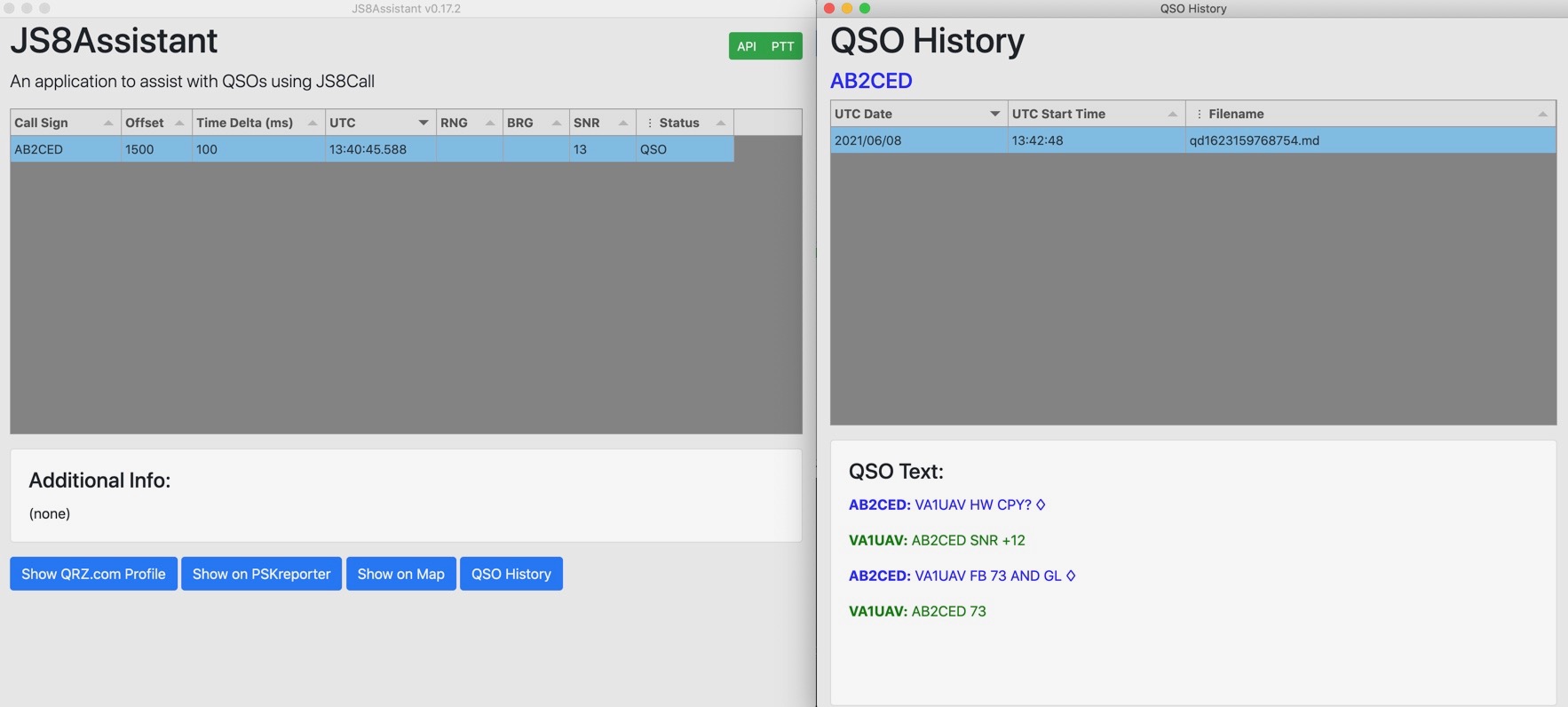Click the sort arrow in BRG column
The width and height of the screenshot is (1568, 707).
(557, 123)
